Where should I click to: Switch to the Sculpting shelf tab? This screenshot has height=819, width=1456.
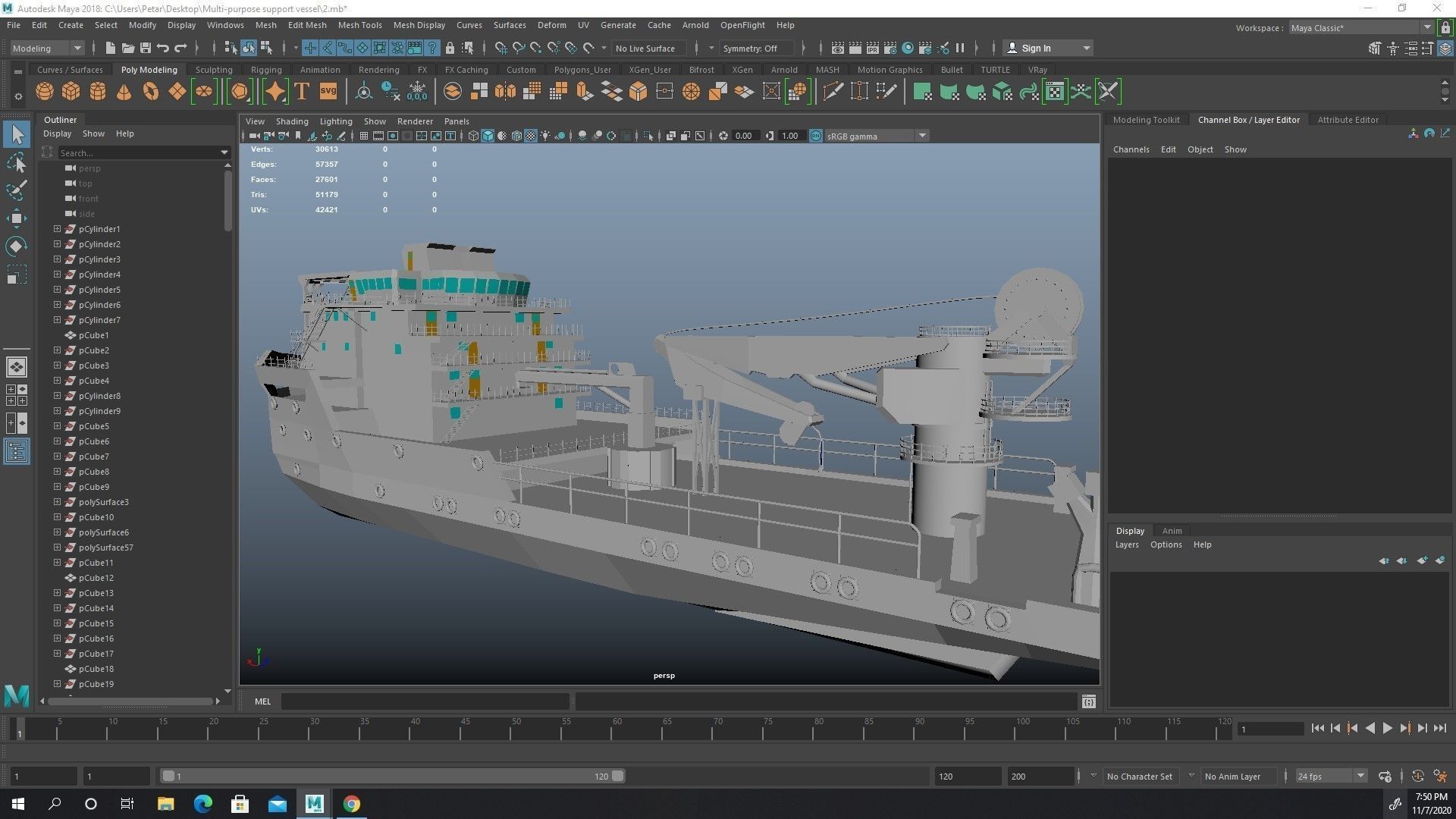point(214,70)
